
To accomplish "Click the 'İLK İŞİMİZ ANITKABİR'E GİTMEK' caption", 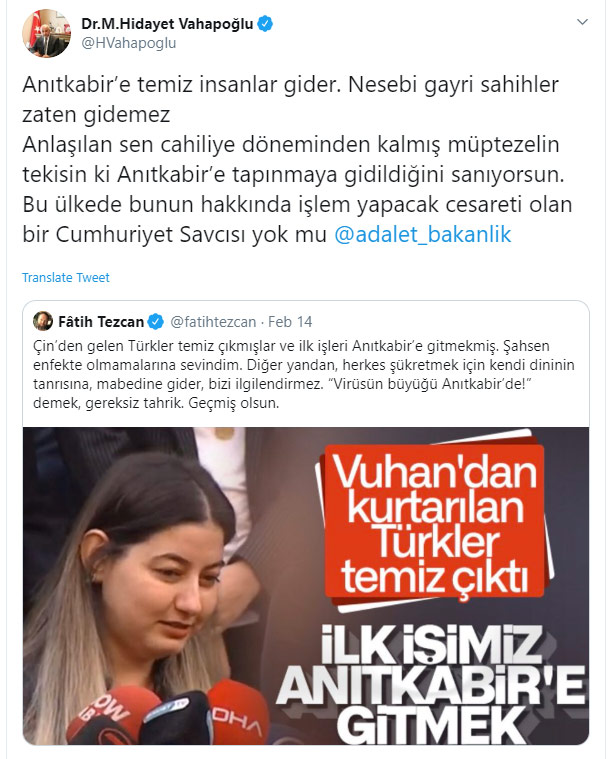I will [431, 685].
